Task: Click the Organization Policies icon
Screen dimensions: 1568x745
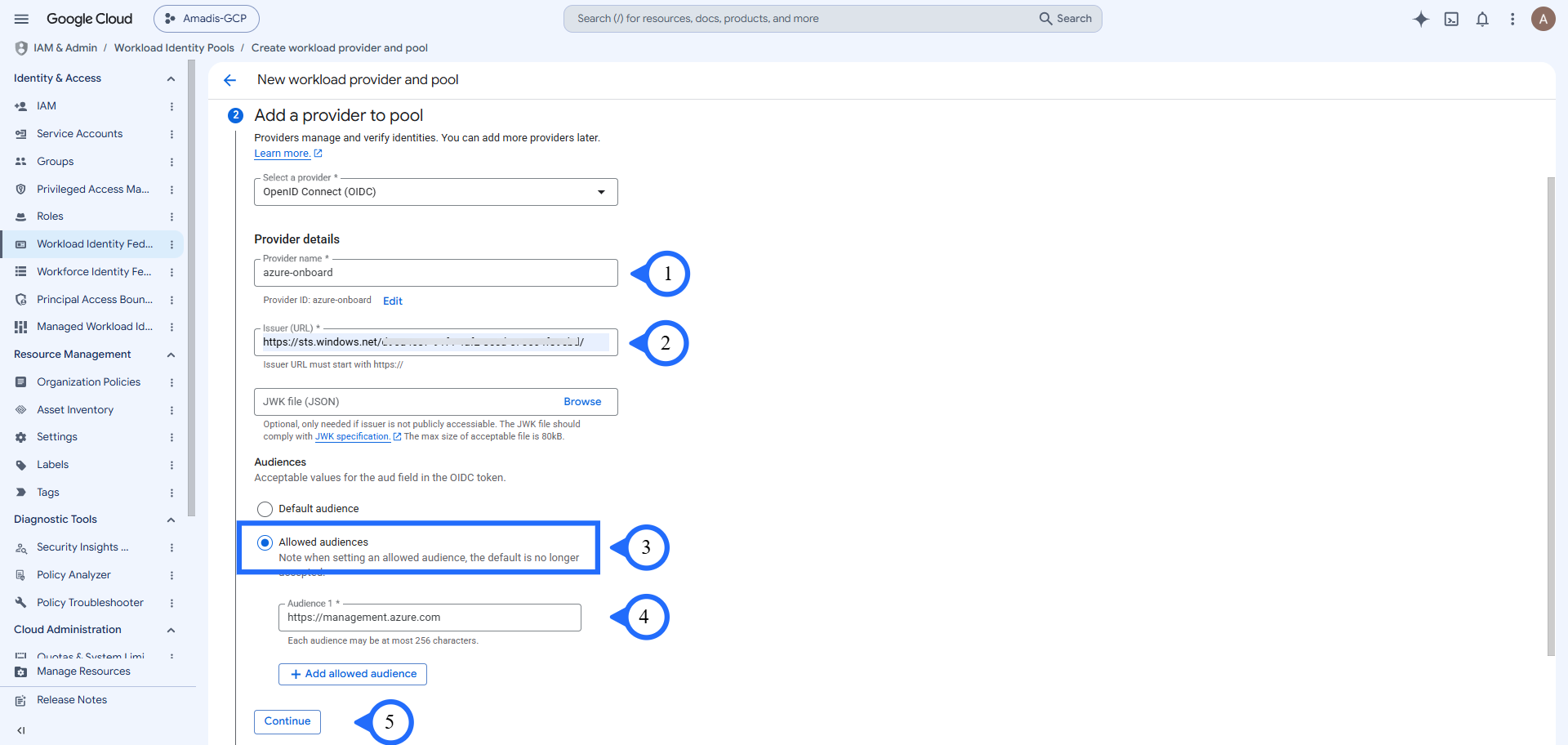Action: coord(21,382)
